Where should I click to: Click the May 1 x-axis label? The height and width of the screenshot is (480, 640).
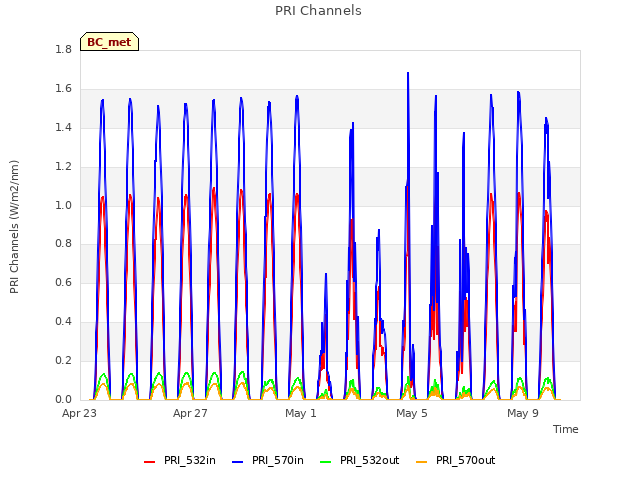[x=301, y=413]
